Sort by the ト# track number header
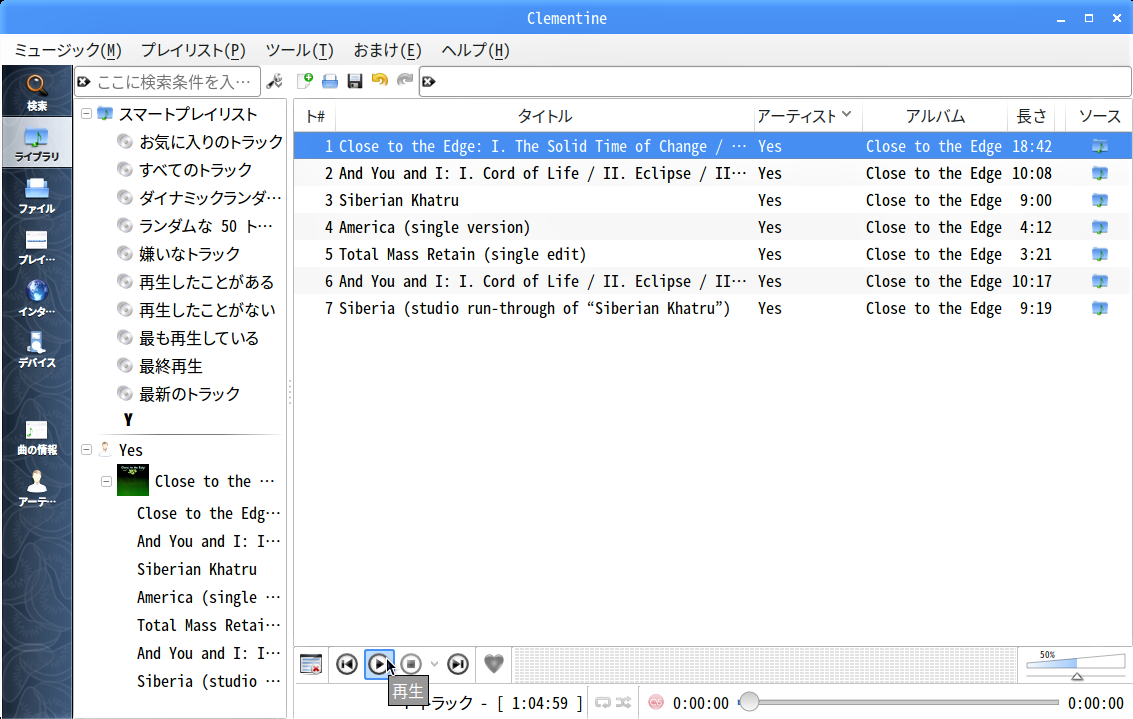Screen dimensions: 1133x719 (x=316, y=116)
